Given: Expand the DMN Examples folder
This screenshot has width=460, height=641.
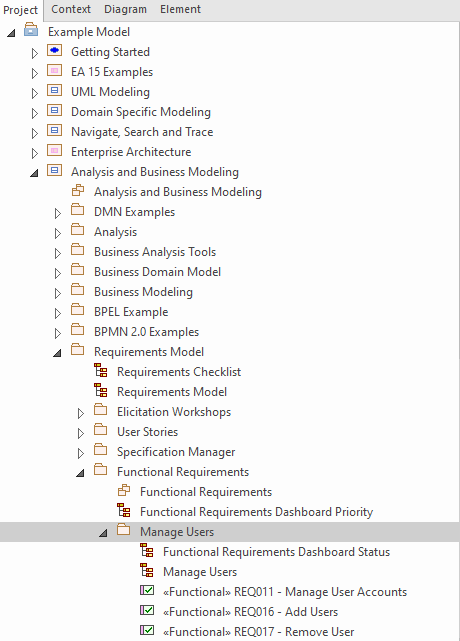Looking at the screenshot, I should tap(58, 213).
